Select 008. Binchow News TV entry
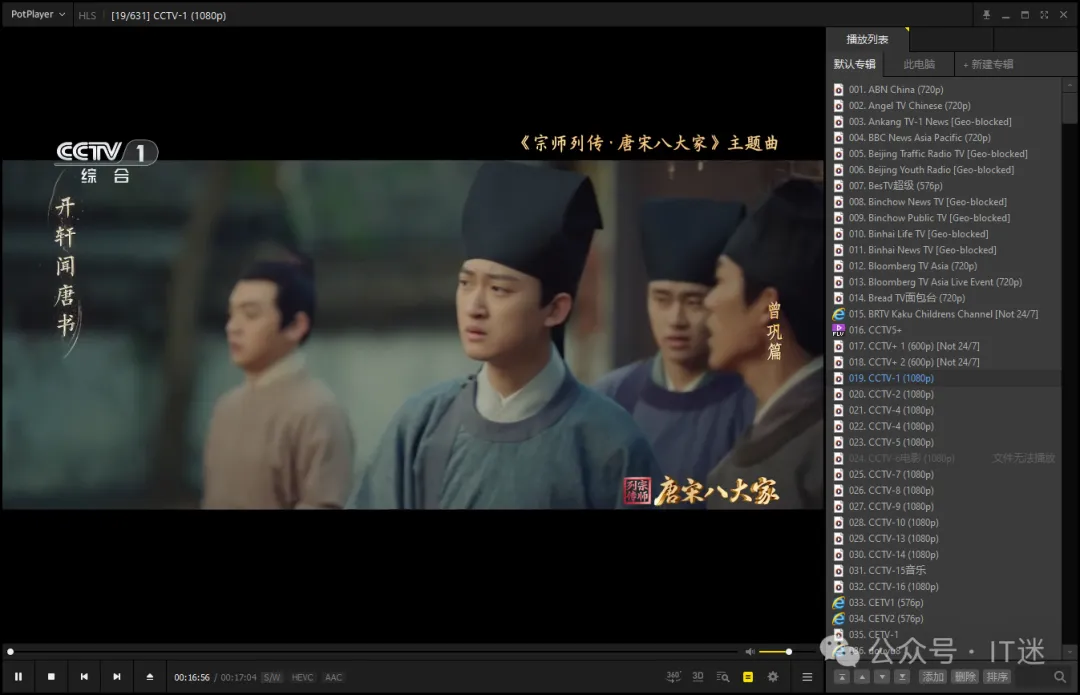The image size is (1080, 695). pos(945,202)
